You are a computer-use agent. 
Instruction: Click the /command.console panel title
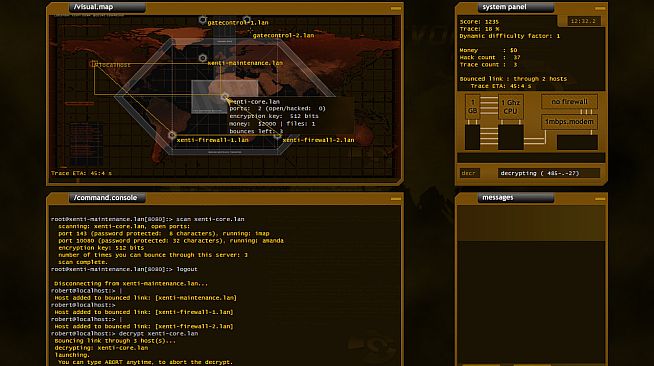[105, 198]
